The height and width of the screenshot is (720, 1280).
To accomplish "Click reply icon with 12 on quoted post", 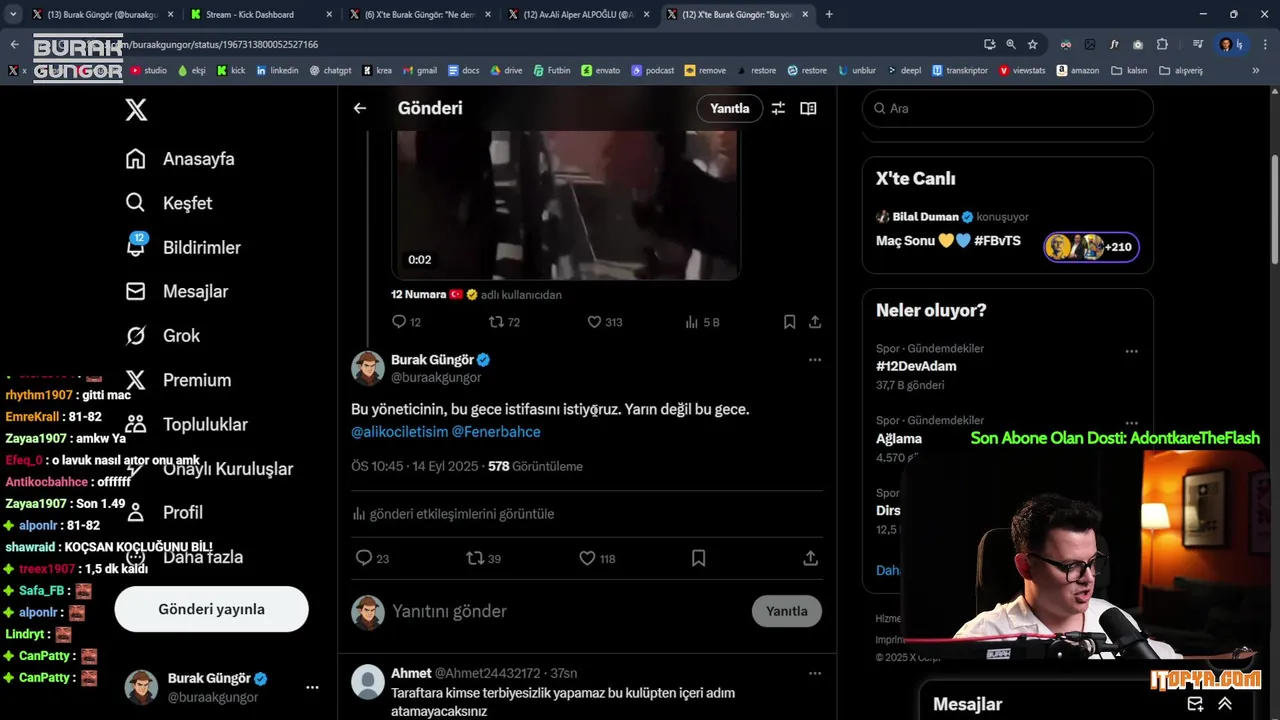I will pyautogui.click(x=406, y=322).
